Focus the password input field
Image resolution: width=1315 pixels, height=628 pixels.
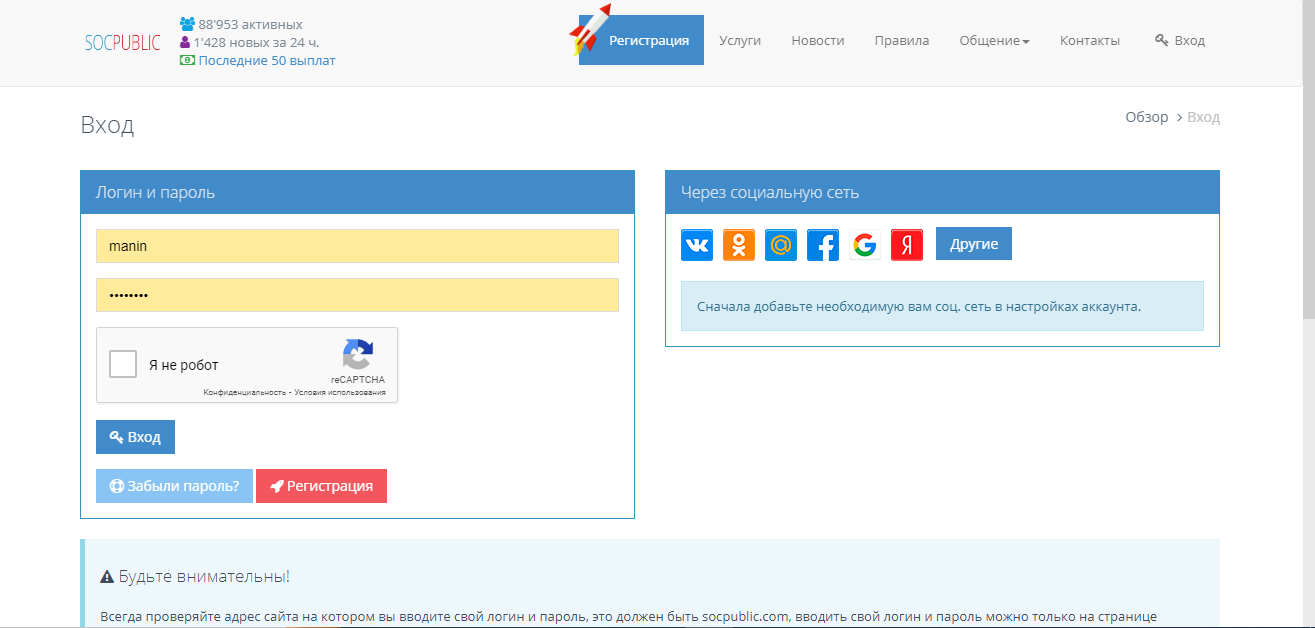point(357,295)
